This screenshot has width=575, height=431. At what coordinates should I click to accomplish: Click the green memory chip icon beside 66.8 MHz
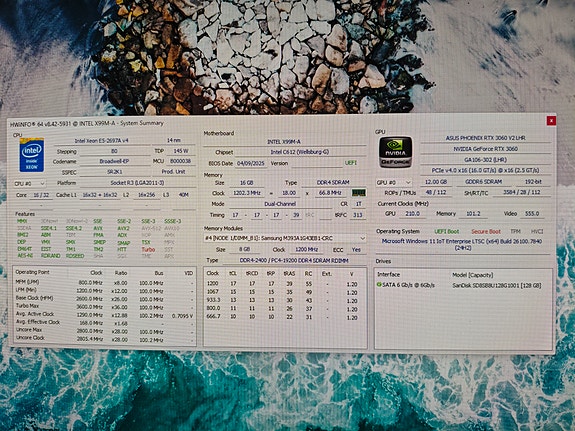(x=359, y=193)
